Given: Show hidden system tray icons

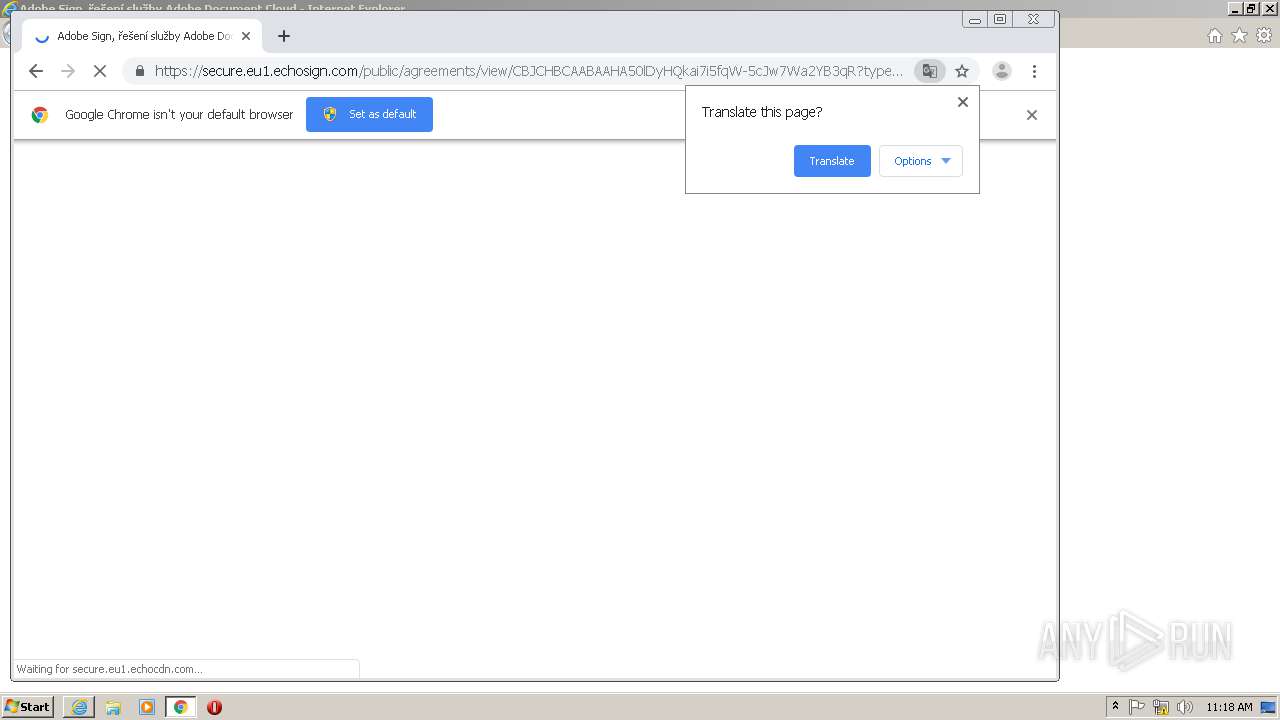Looking at the screenshot, I should click(1116, 707).
